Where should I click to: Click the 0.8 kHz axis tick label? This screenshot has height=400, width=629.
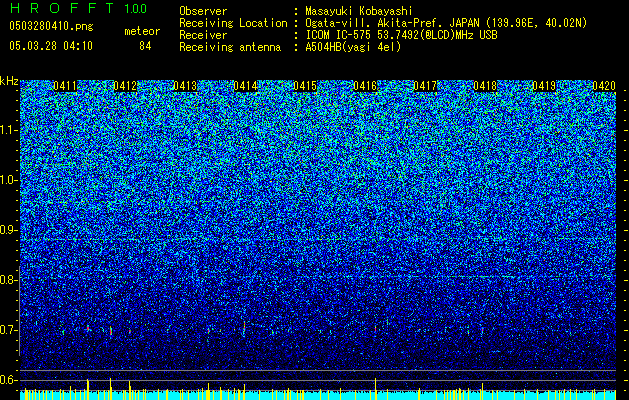[8, 280]
